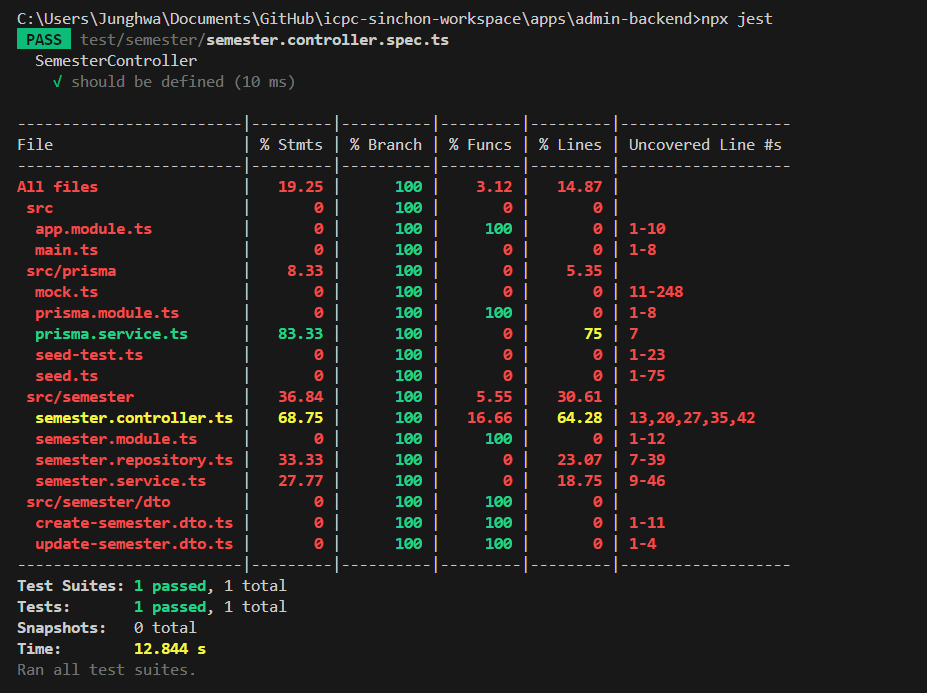This screenshot has width=927, height=693.
Task: Click the 'Snapshots:' summary label
Action: click(x=61, y=628)
